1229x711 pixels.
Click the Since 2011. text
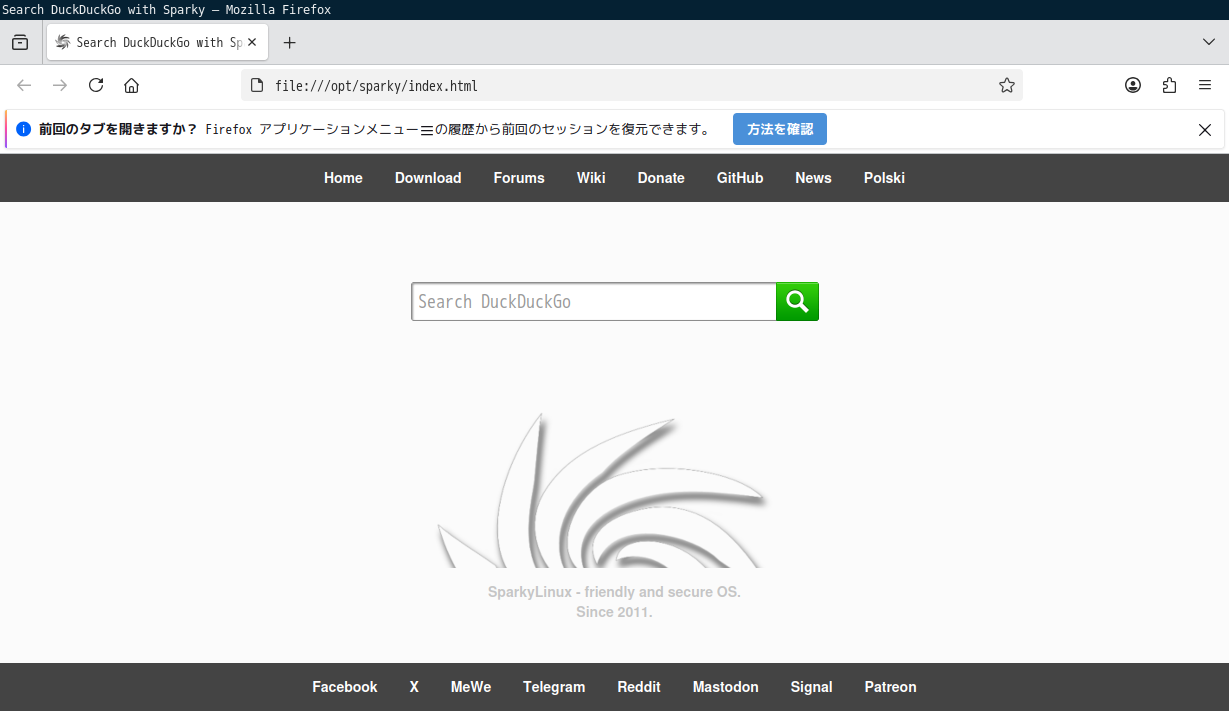[x=614, y=612]
